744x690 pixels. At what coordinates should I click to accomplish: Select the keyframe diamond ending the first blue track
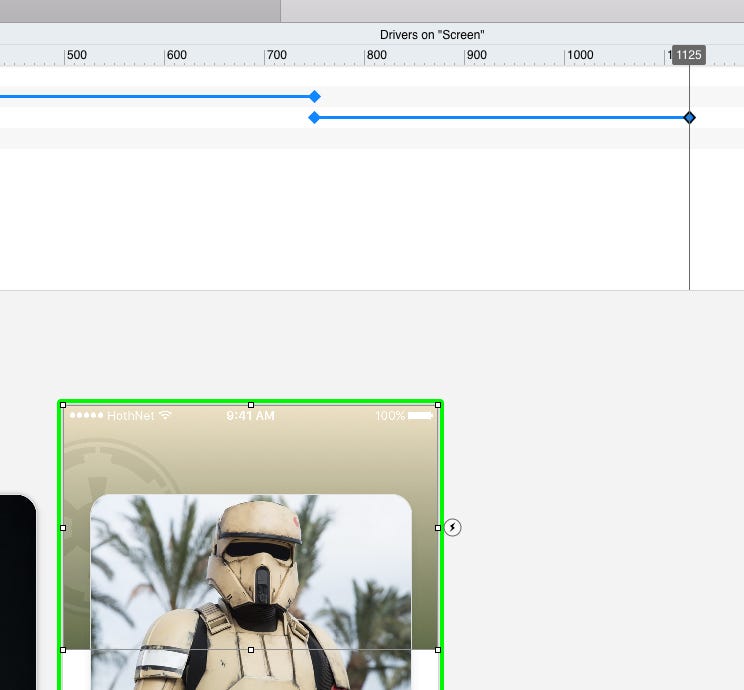pos(315,97)
